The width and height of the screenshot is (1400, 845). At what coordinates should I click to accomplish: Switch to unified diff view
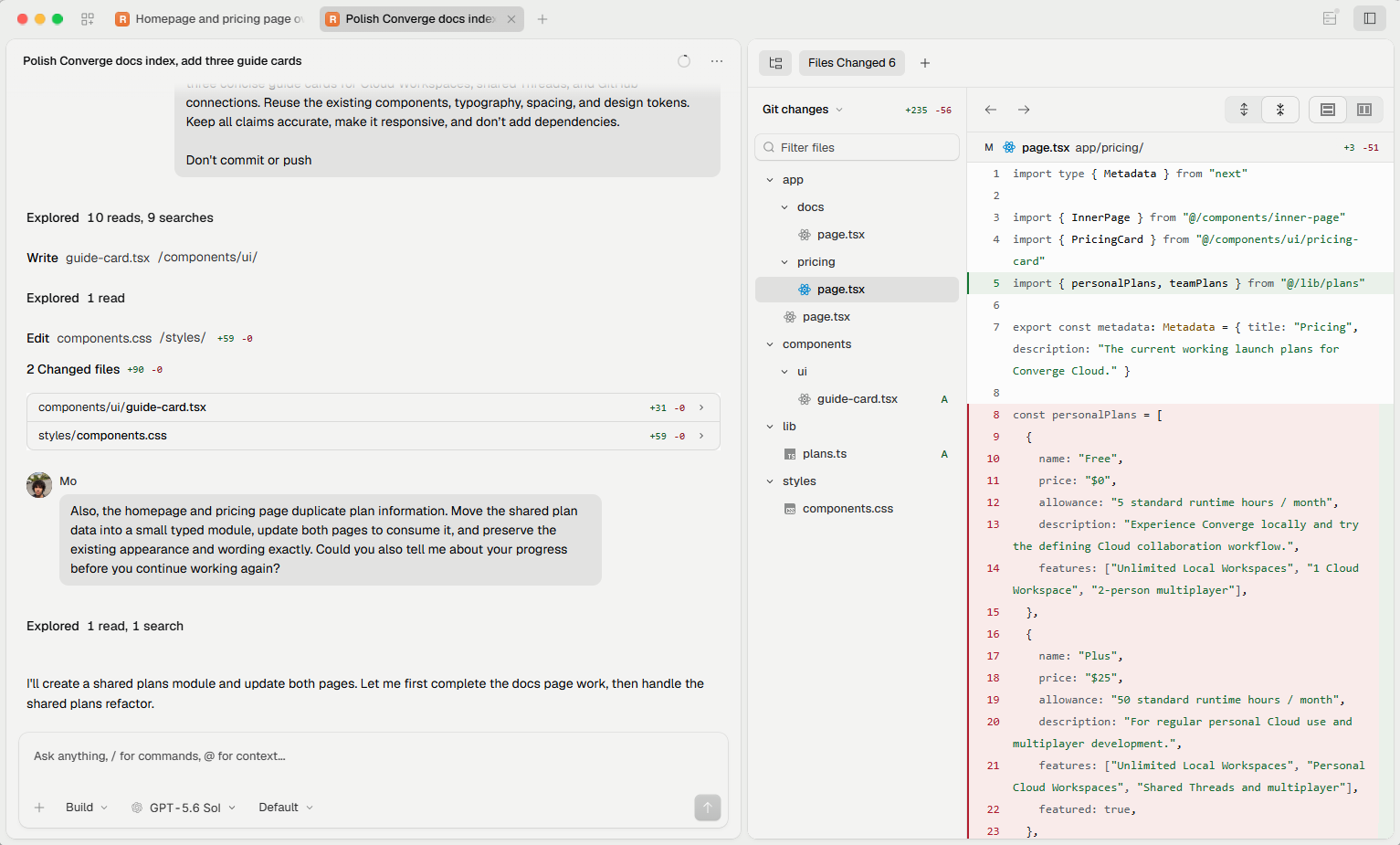coord(1328,110)
